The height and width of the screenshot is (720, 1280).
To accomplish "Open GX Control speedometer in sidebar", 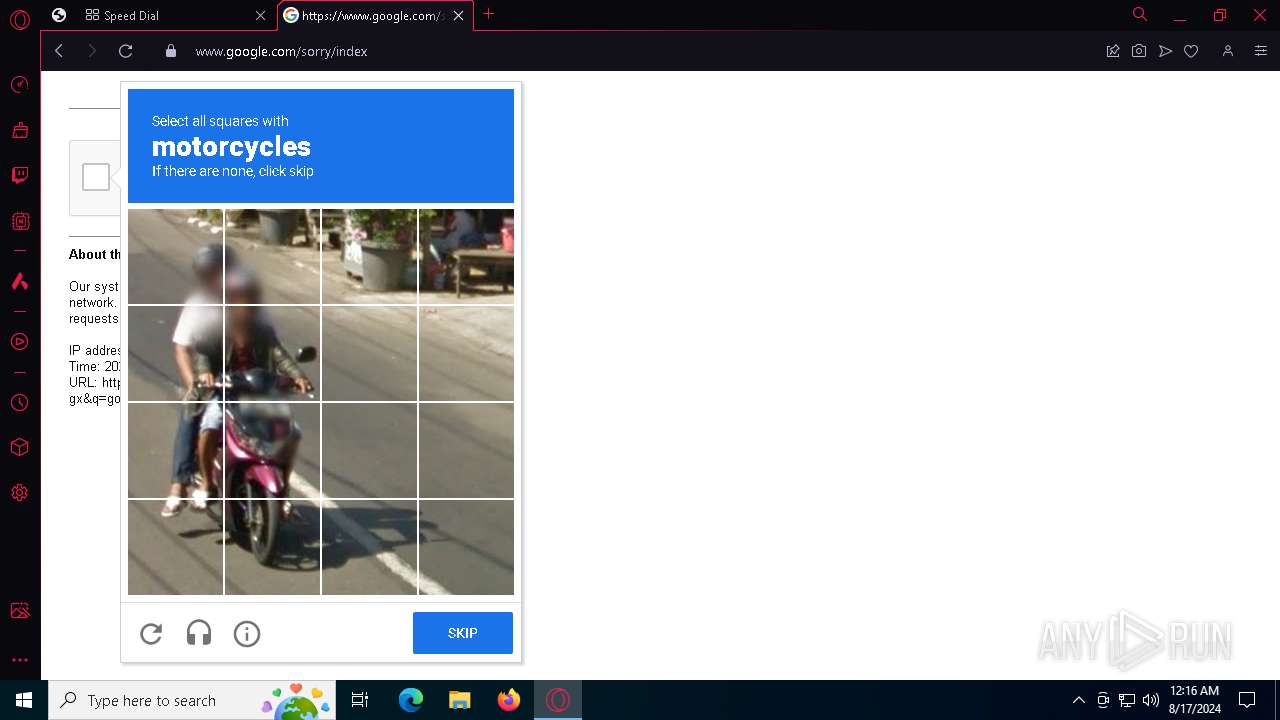I will (x=19, y=85).
